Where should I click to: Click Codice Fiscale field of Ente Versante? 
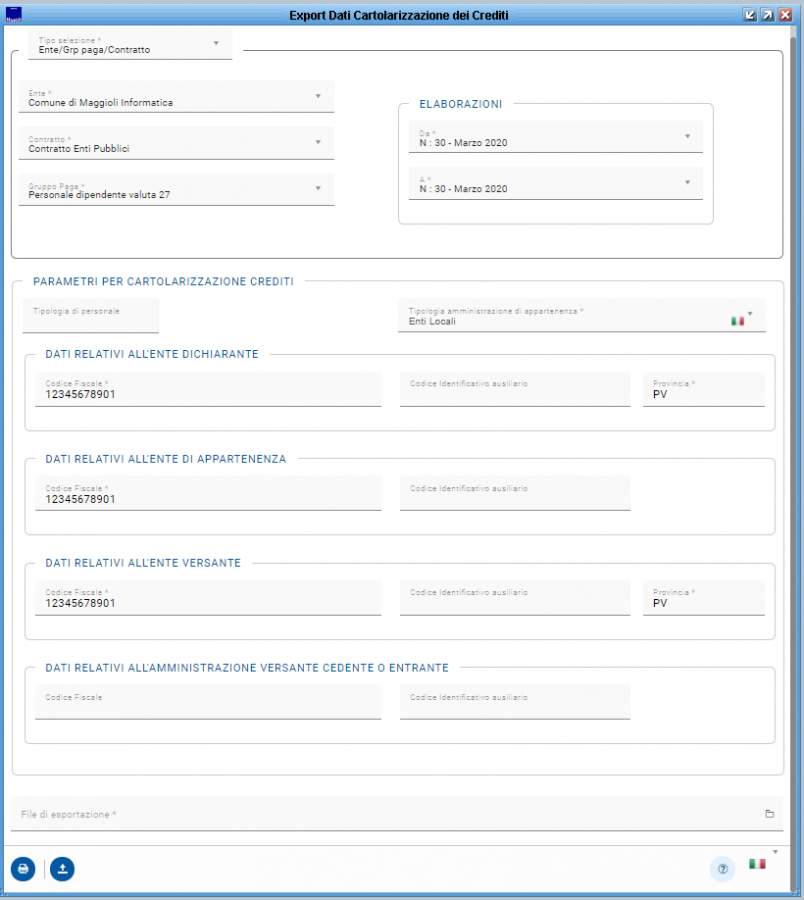coord(208,598)
